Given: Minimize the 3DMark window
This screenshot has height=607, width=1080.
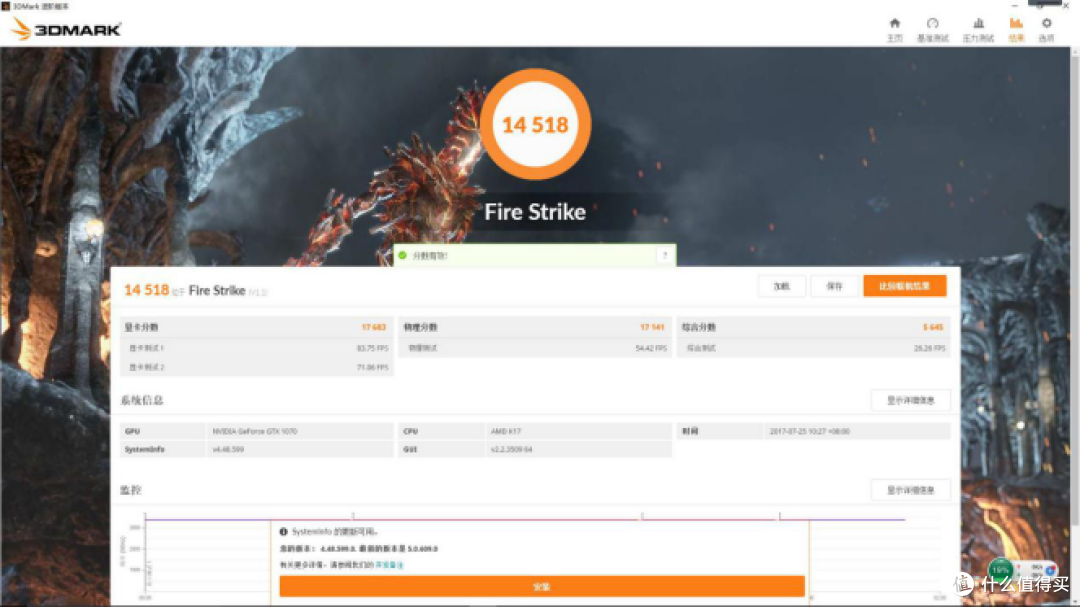Looking at the screenshot, I should [x=1015, y=6].
